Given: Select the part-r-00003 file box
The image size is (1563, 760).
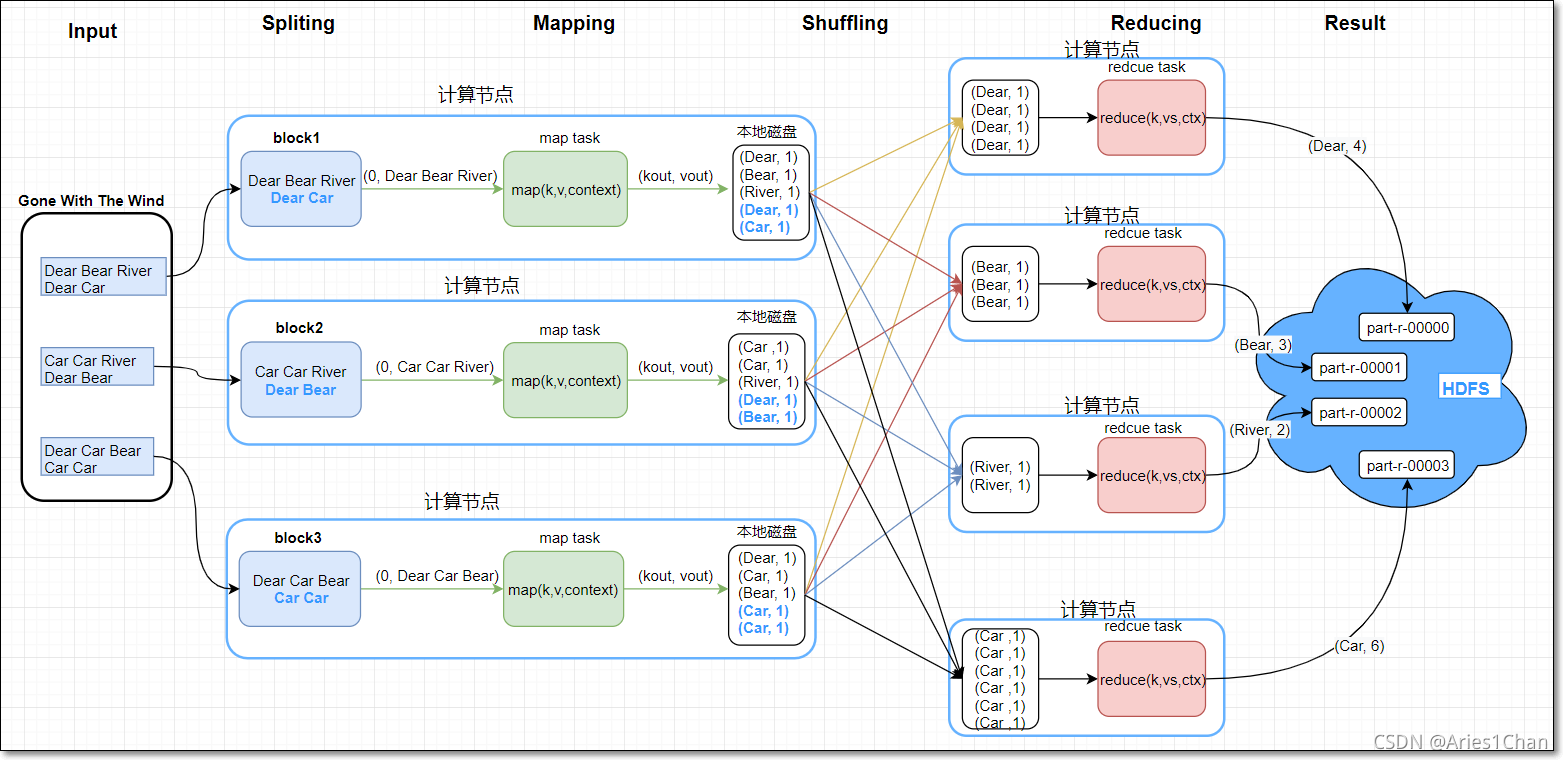Looking at the screenshot, I should (1408, 465).
